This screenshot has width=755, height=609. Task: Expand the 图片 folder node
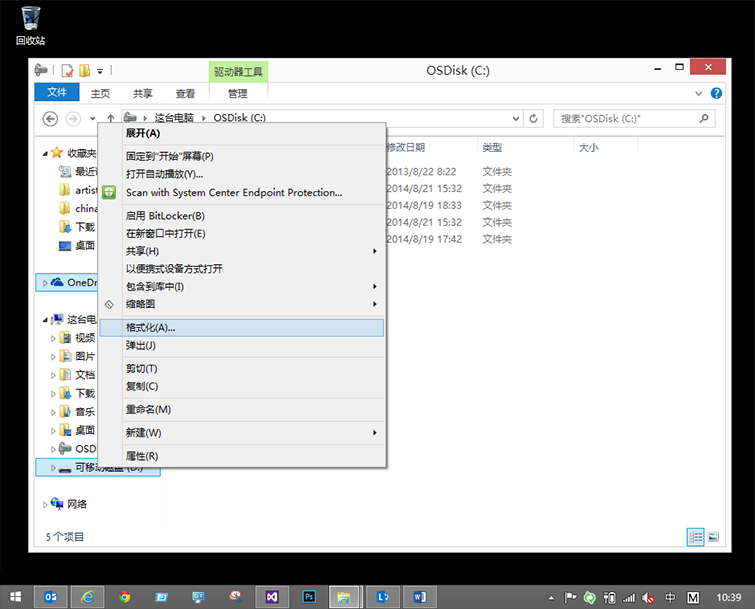(53, 357)
